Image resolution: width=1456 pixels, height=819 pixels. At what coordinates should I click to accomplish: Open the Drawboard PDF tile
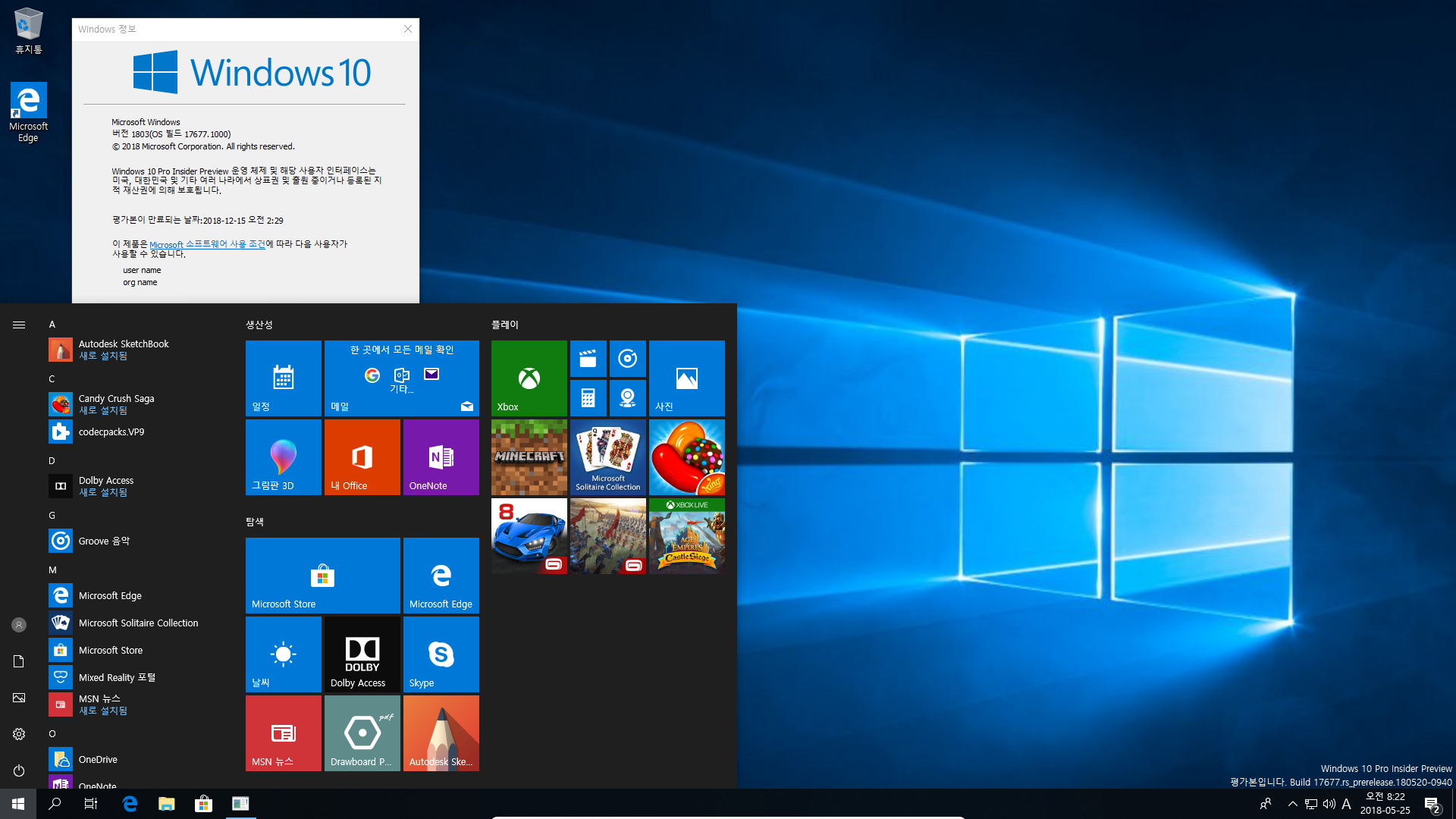[362, 733]
